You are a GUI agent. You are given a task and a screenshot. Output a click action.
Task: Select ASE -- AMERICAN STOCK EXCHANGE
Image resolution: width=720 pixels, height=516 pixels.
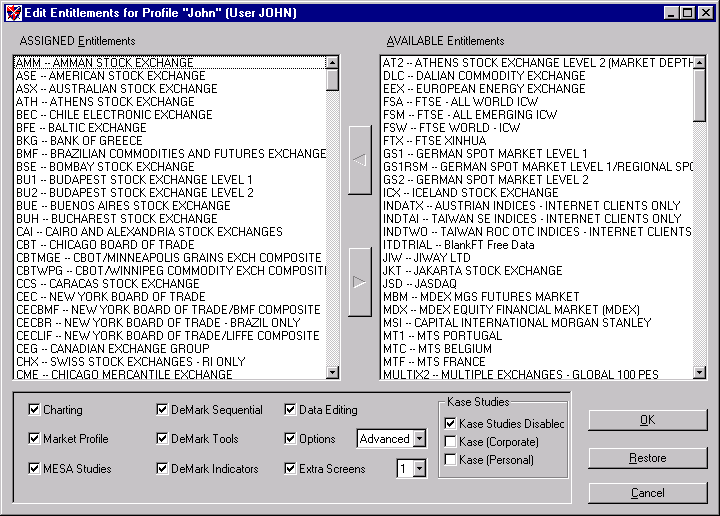click(170, 75)
